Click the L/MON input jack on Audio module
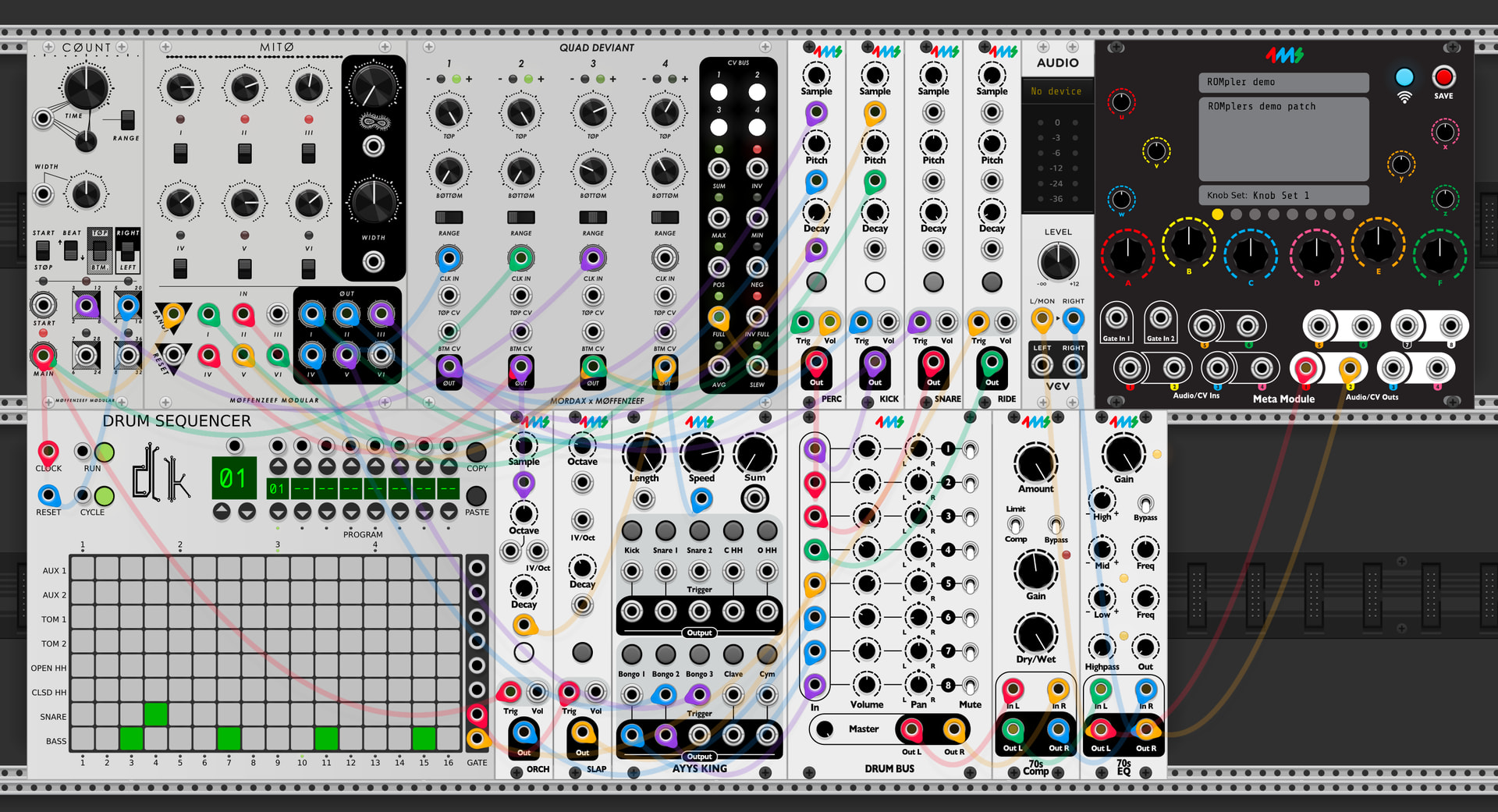This screenshot has height=812, width=1498. (x=1042, y=319)
